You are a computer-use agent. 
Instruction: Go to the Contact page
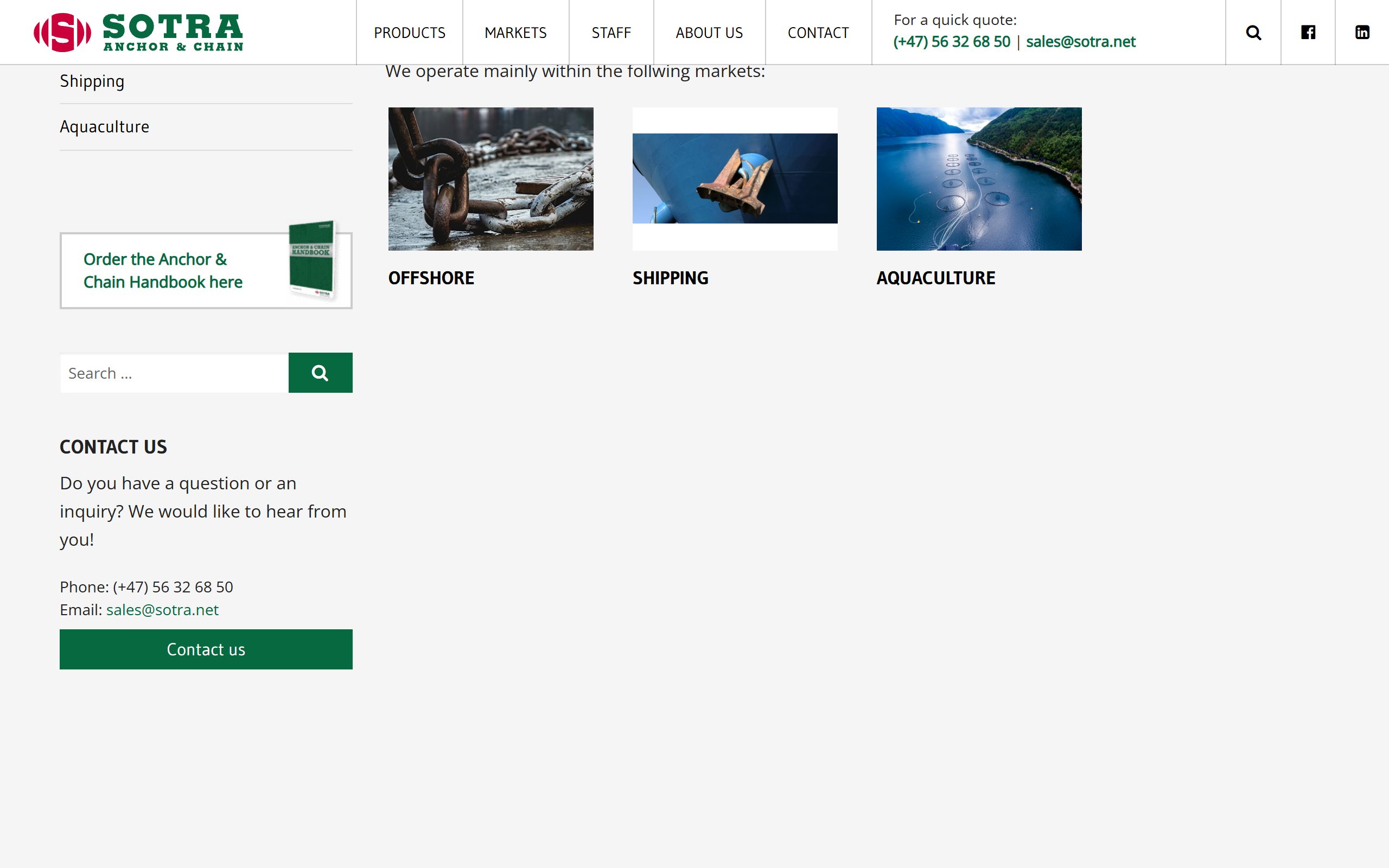pyautogui.click(x=818, y=33)
